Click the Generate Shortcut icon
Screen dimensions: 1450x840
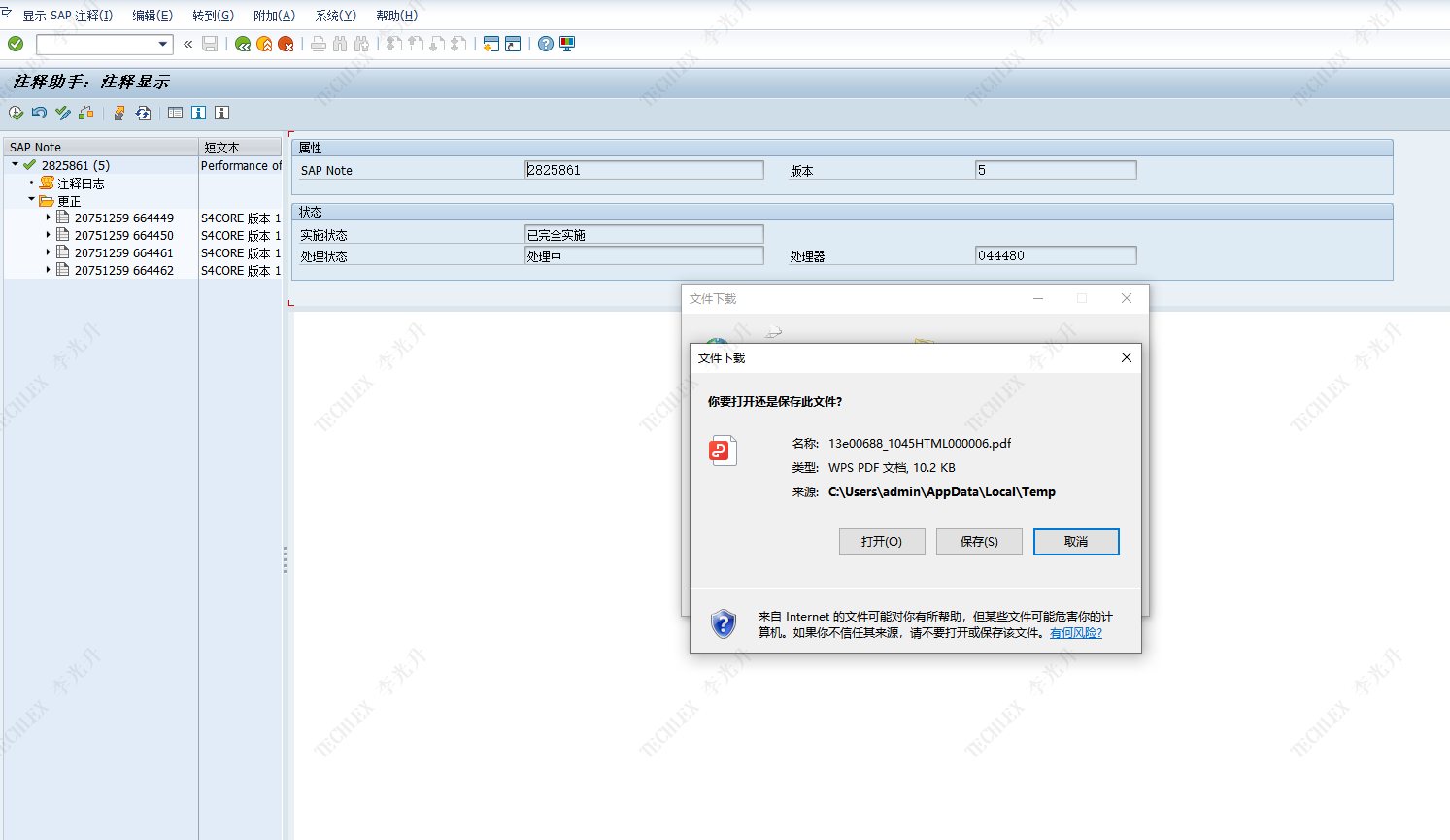[513, 44]
